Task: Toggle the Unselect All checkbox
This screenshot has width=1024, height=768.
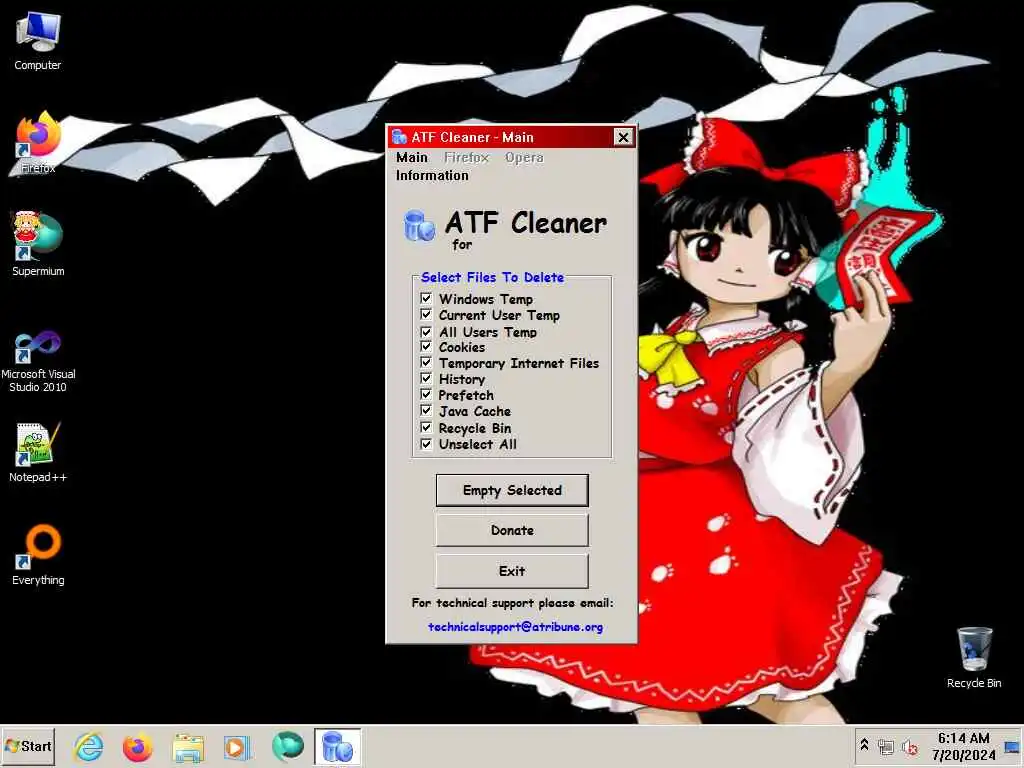Action: 426,444
